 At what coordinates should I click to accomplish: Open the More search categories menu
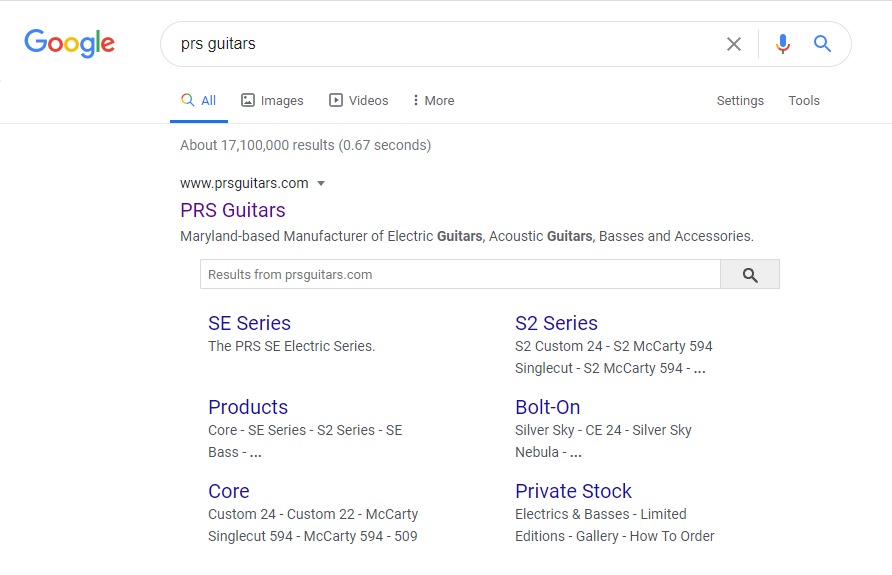click(433, 101)
